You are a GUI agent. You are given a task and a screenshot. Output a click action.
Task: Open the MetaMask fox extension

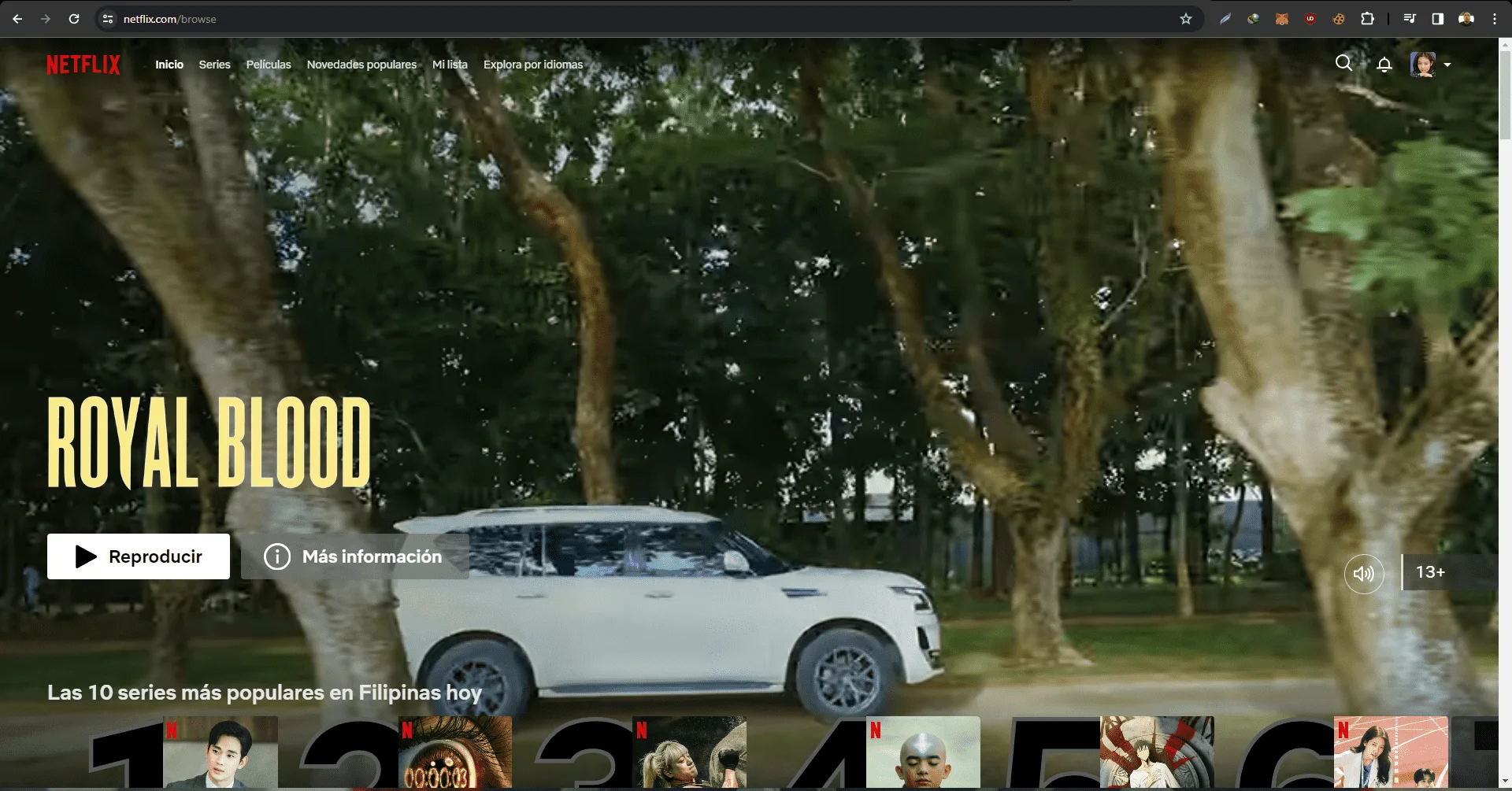click(x=1282, y=19)
